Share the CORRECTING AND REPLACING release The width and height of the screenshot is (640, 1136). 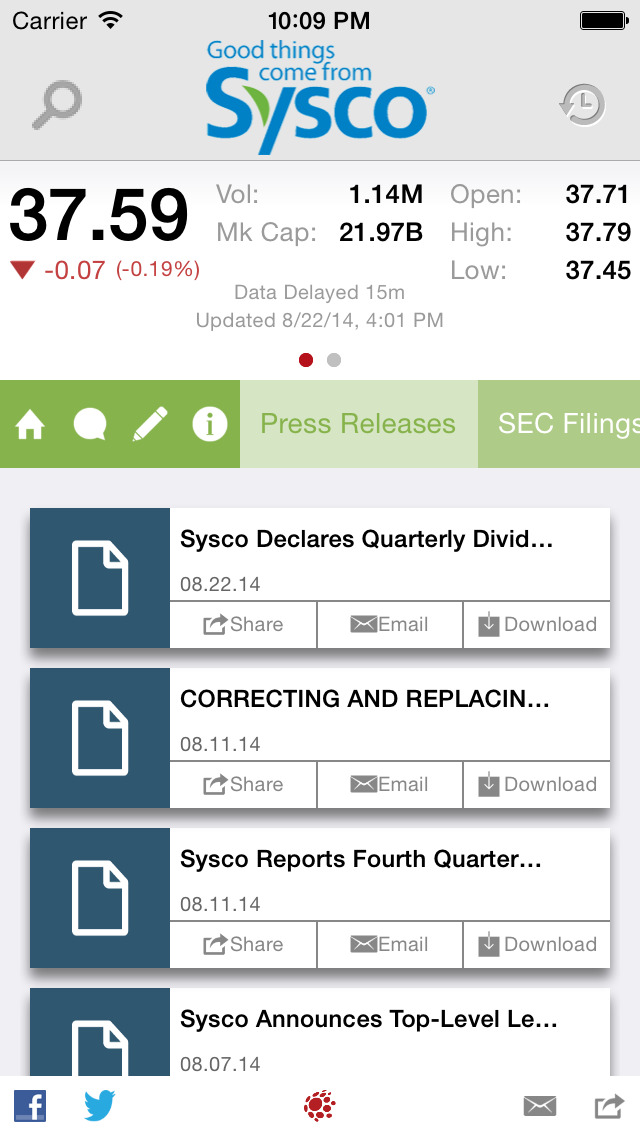coord(244,785)
